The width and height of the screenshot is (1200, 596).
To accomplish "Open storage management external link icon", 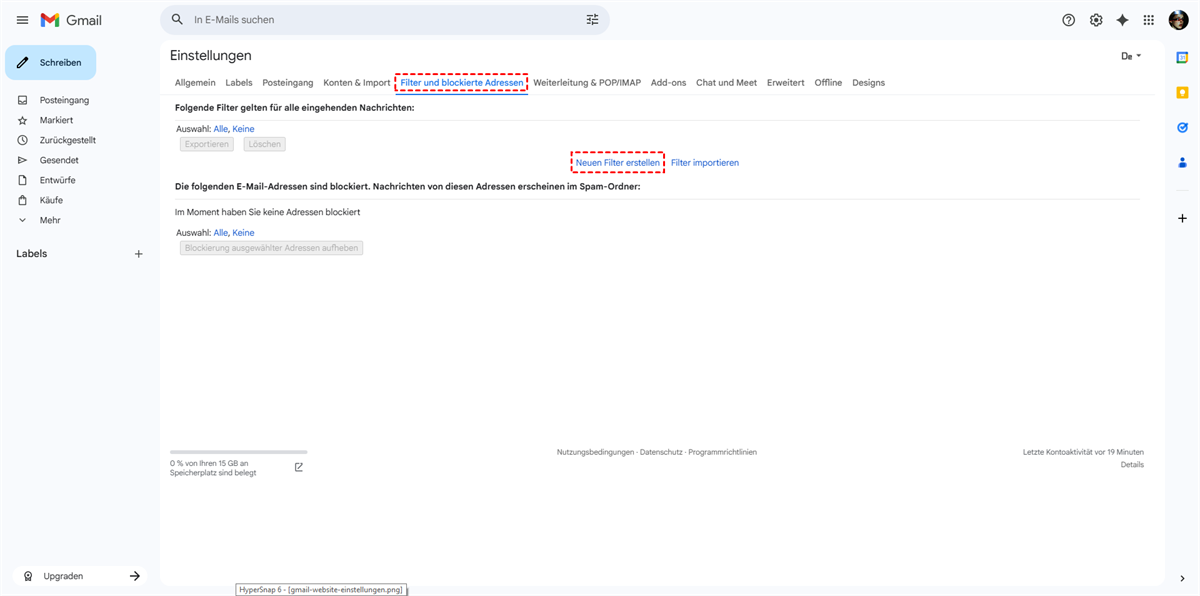I will (x=298, y=467).
